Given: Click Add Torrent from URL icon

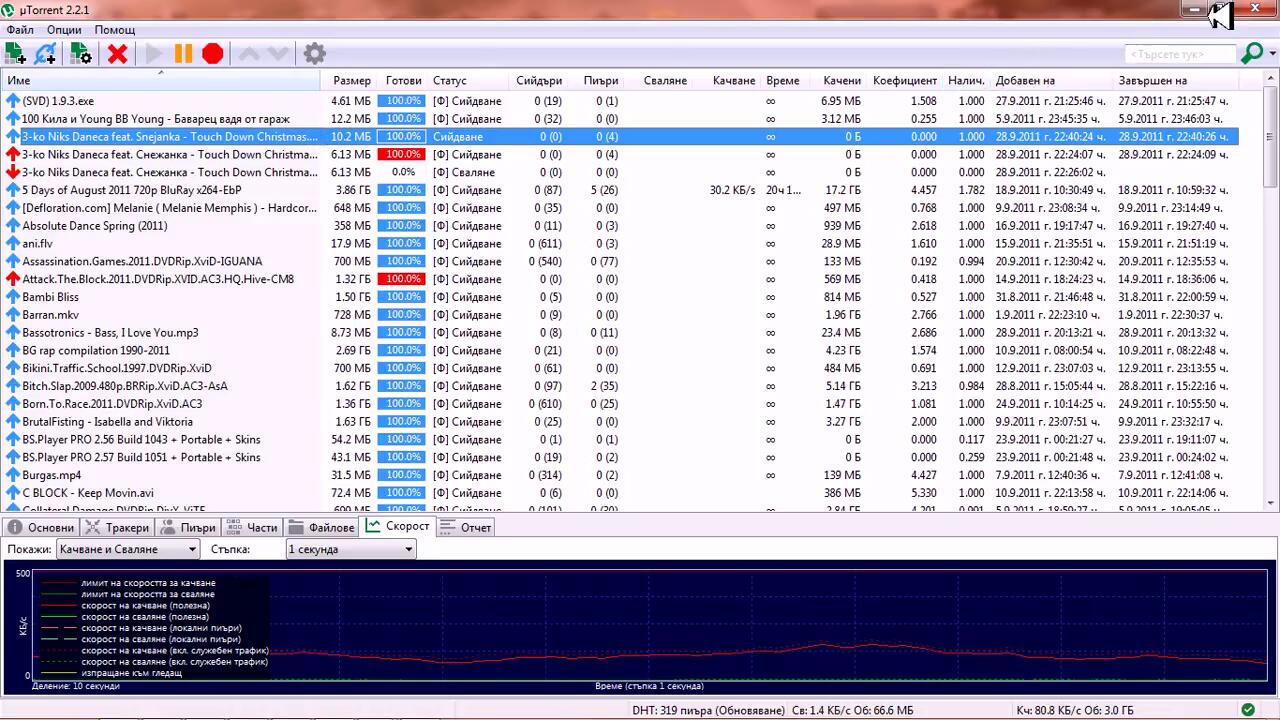Looking at the screenshot, I should coord(46,54).
